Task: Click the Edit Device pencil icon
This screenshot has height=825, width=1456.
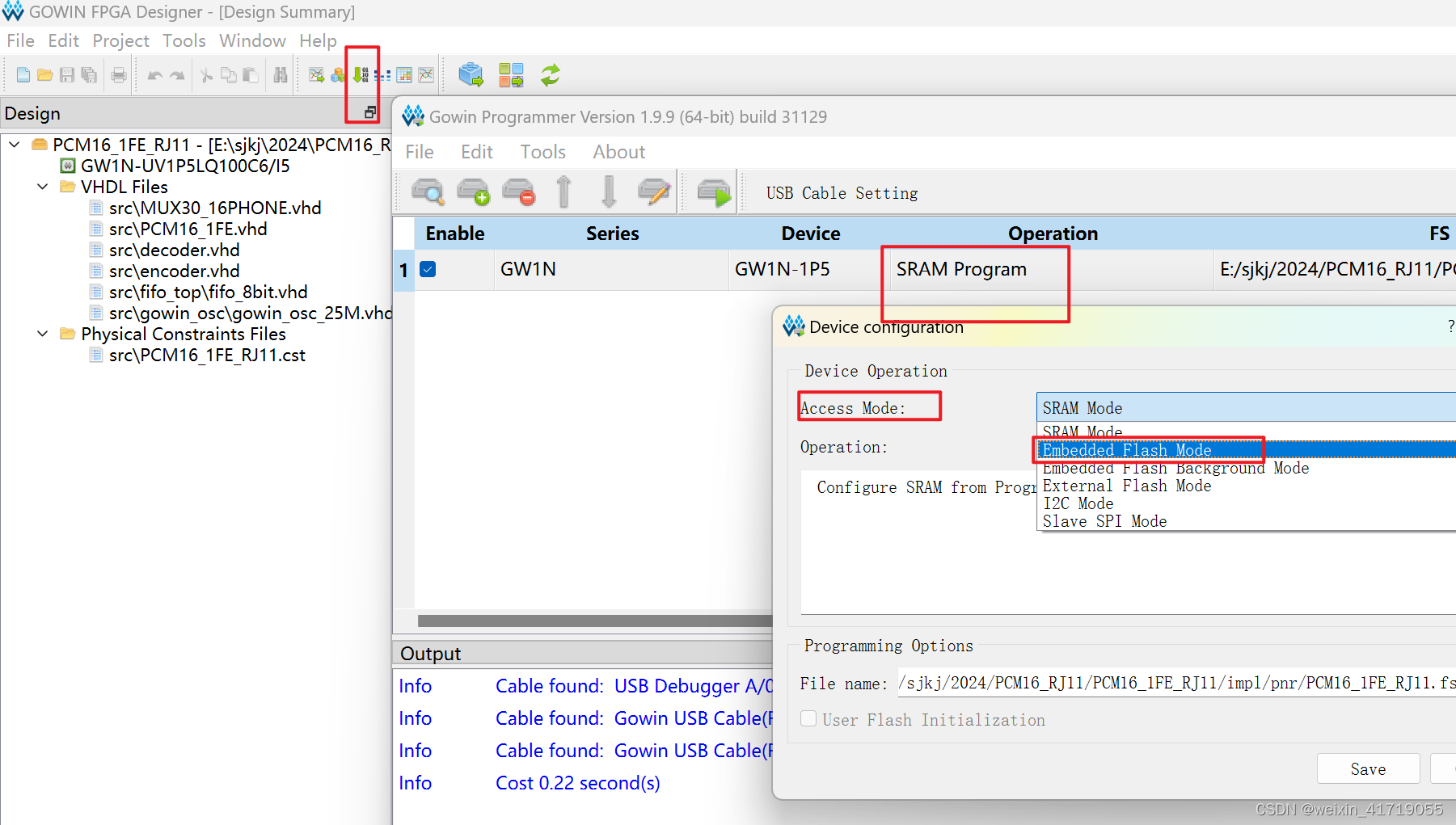Action: 654,192
